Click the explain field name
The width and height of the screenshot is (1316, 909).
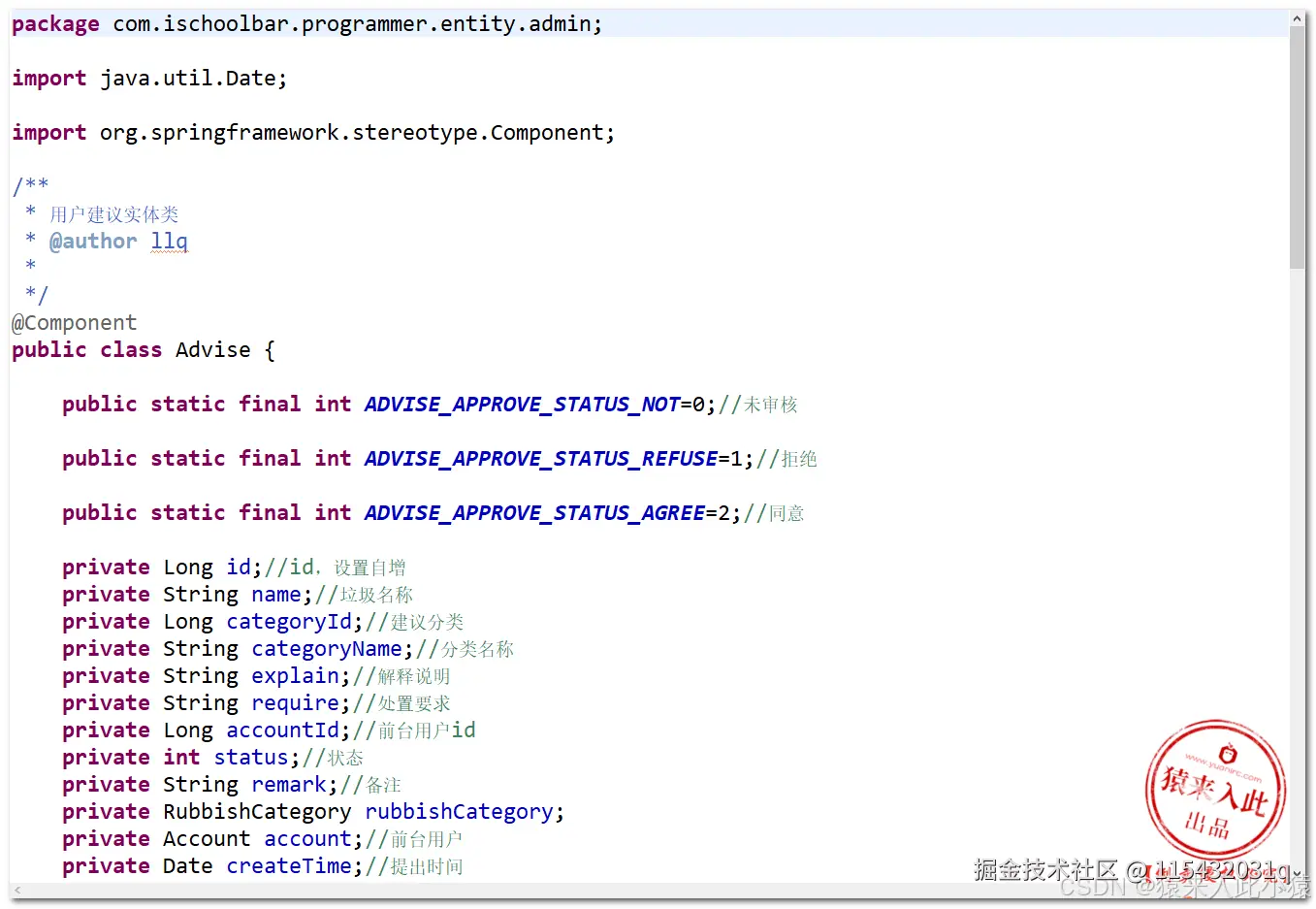(295, 676)
